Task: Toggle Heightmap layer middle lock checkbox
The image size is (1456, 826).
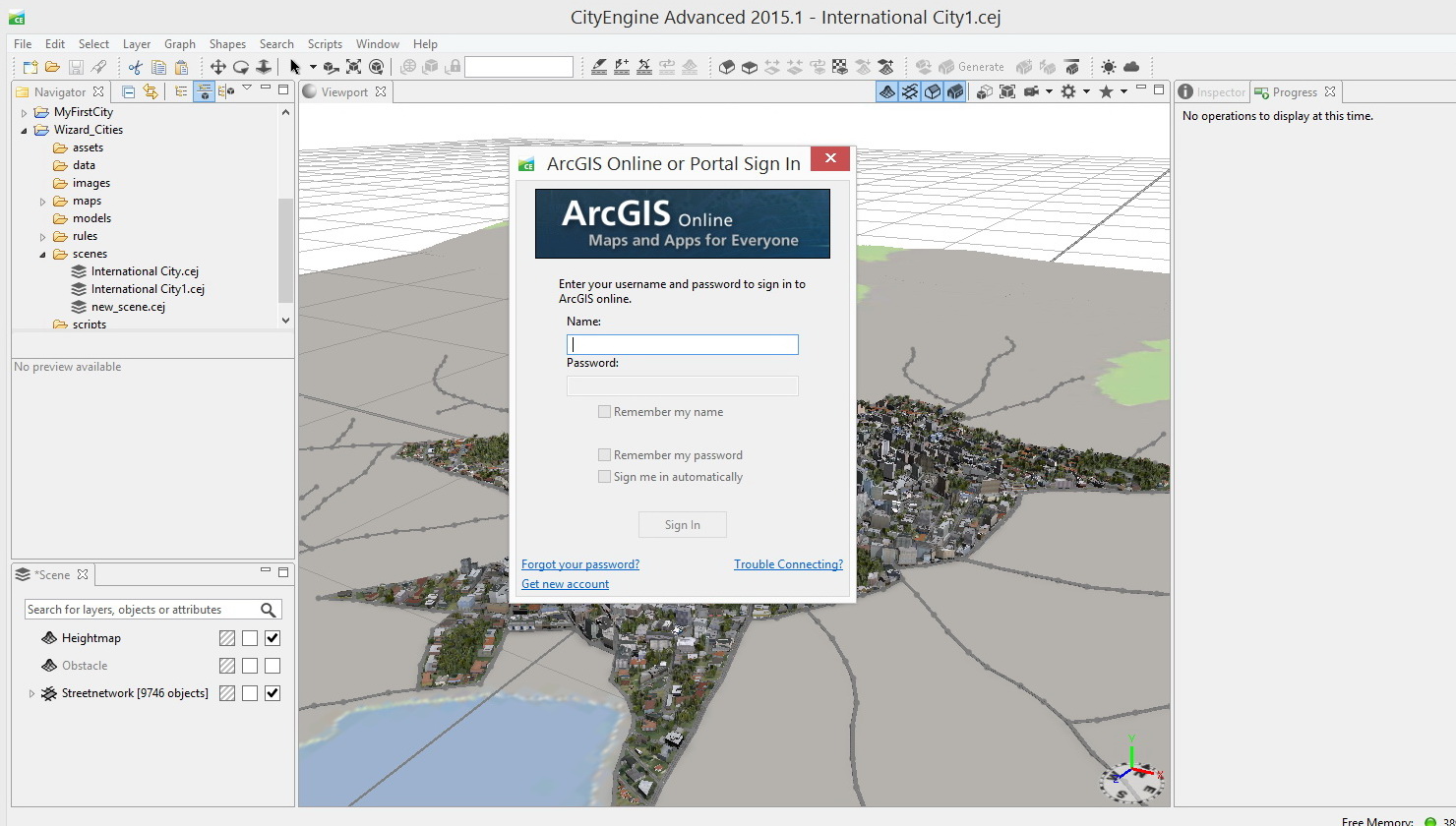Action: (250, 638)
